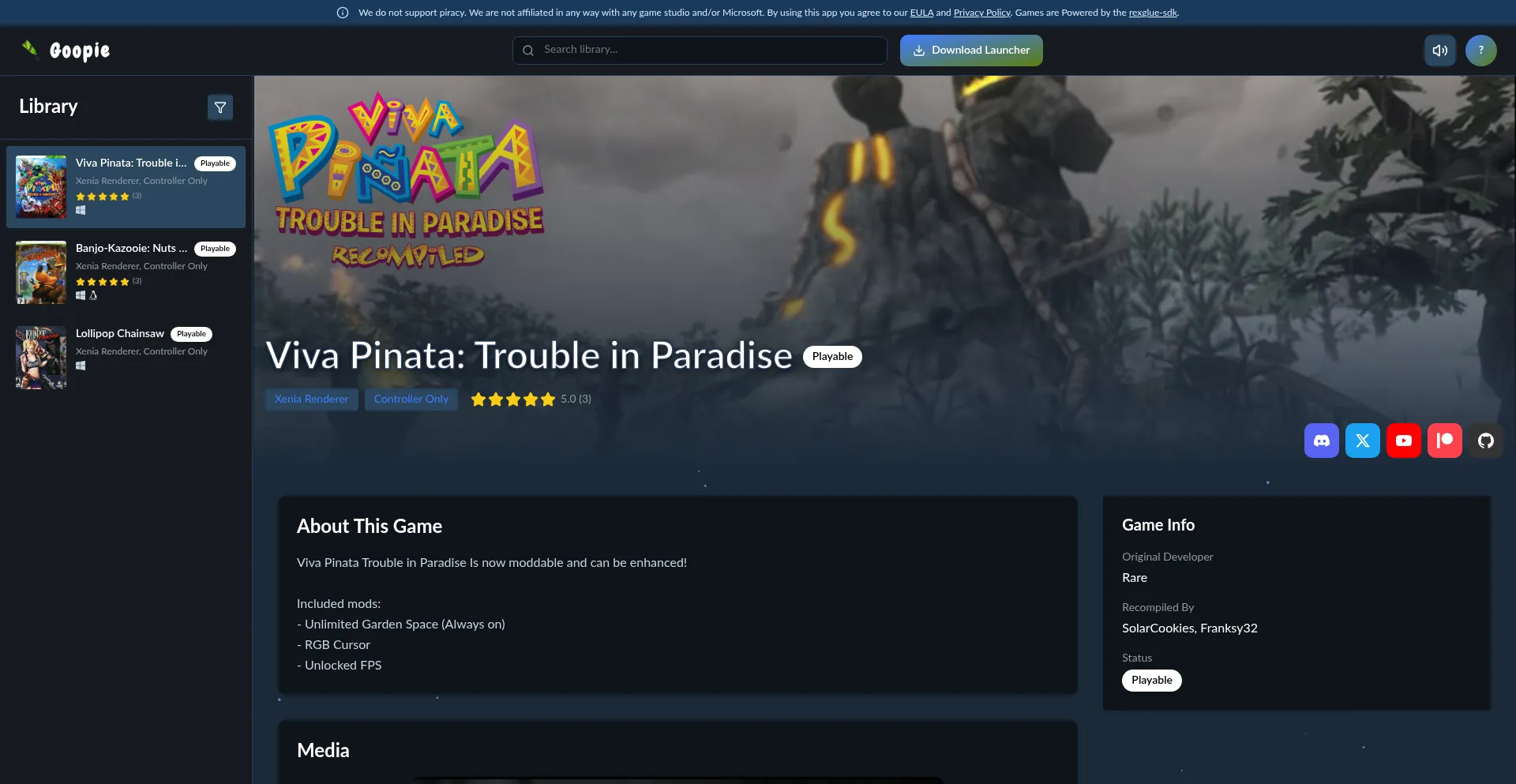The width and height of the screenshot is (1516, 784).
Task: Select Banjo-Kazooie: Nuts in the library
Action: 126,272
